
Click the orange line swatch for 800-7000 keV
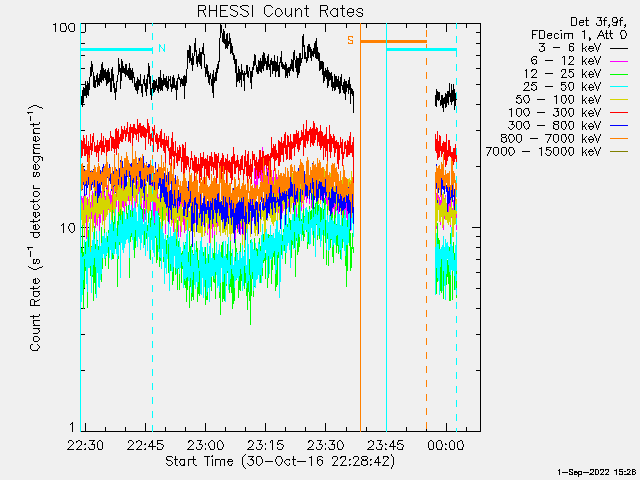[618, 139]
